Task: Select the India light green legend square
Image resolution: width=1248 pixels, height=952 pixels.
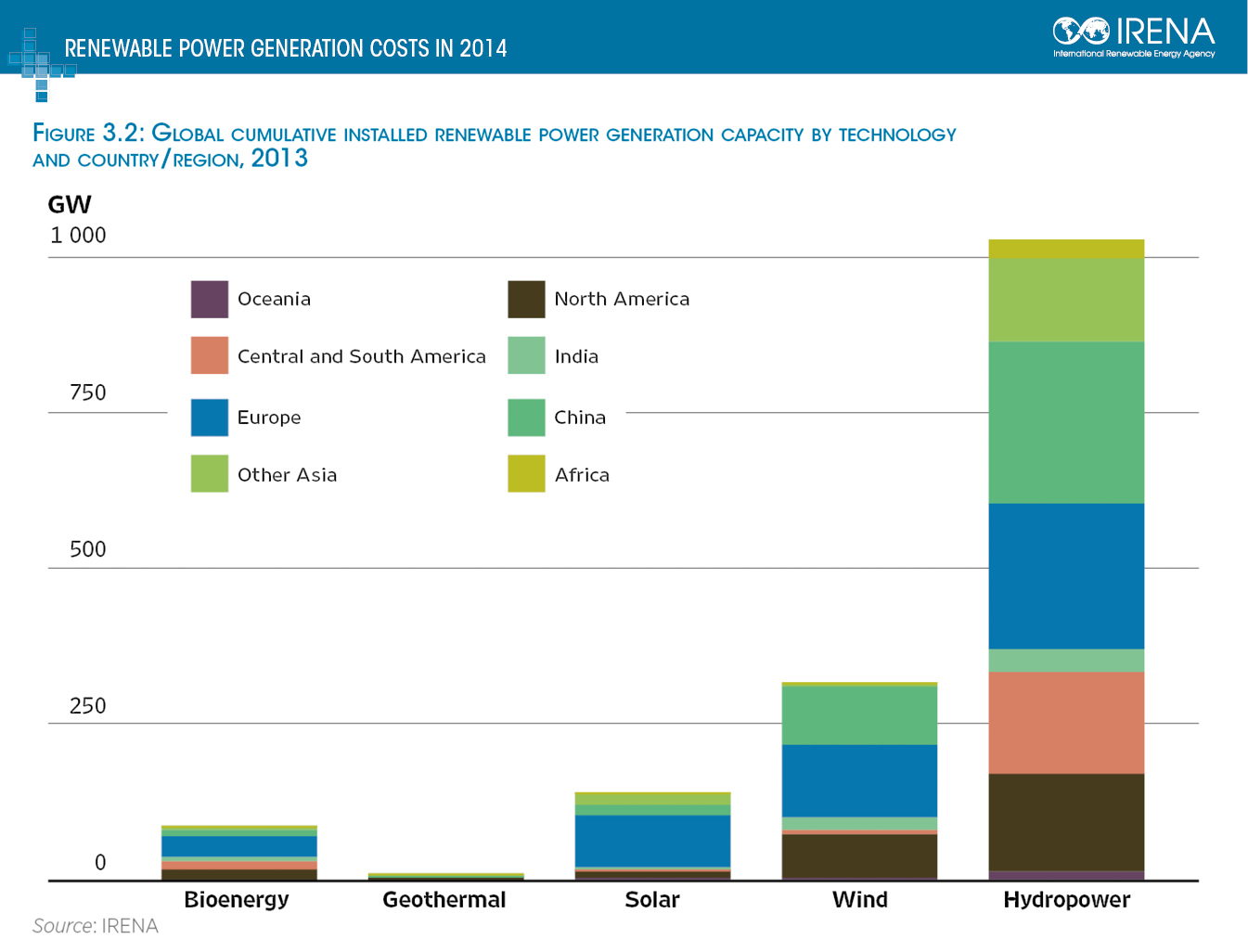Action: [x=525, y=356]
